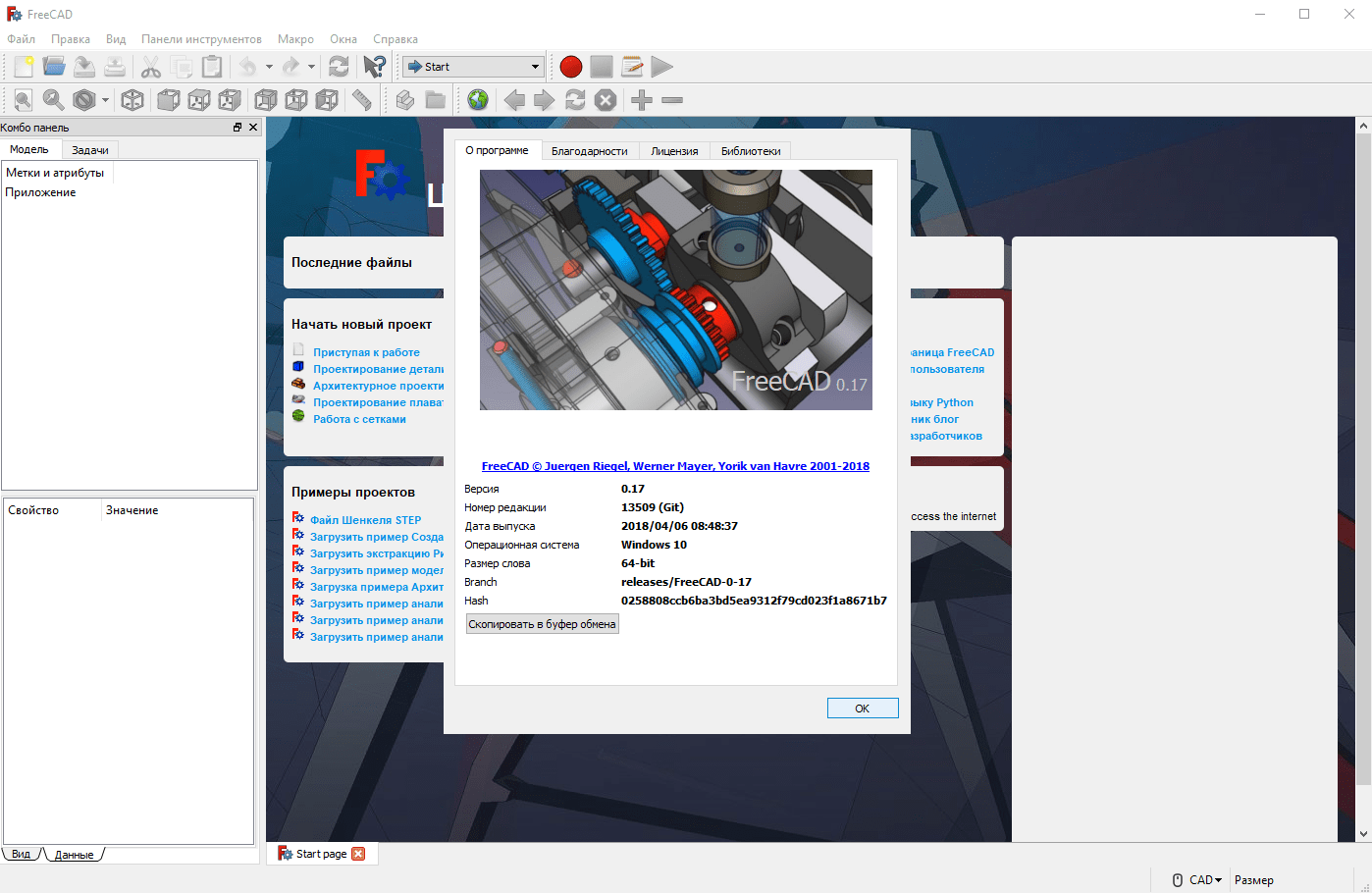Switch to the right view cube icon
Viewport: 1372px width, 893px height.
[229, 100]
